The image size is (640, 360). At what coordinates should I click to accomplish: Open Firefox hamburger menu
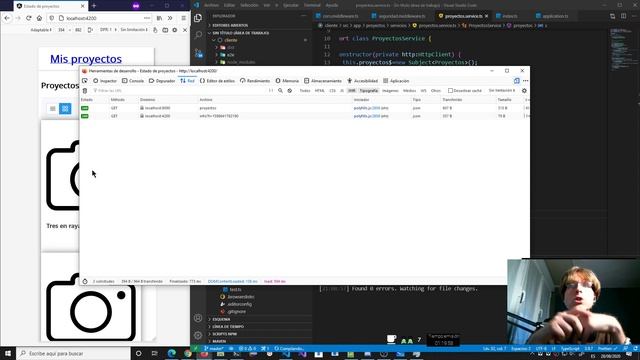(x=184, y=18)
